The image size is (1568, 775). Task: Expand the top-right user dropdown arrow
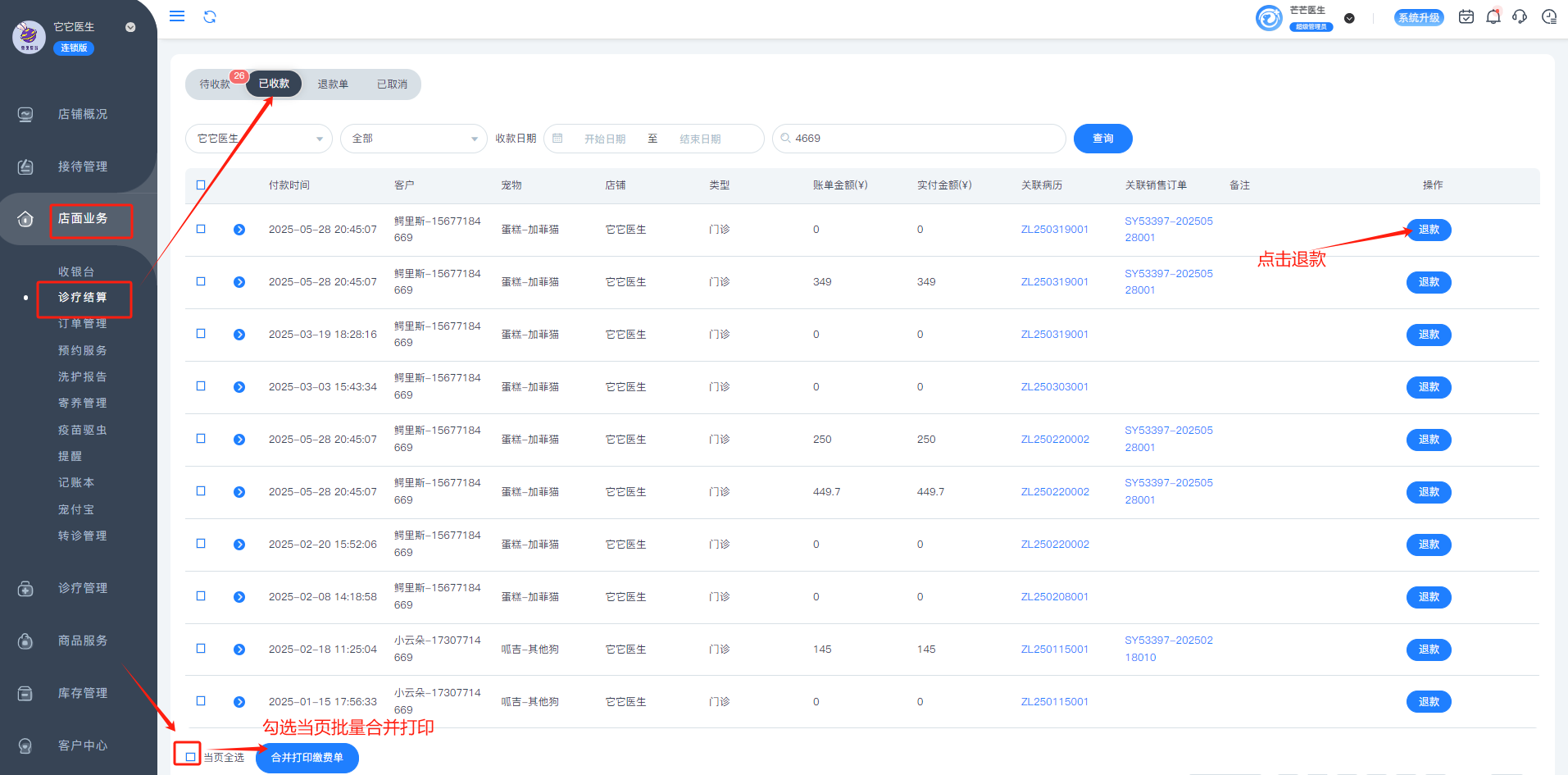[x=1349, y=18]
